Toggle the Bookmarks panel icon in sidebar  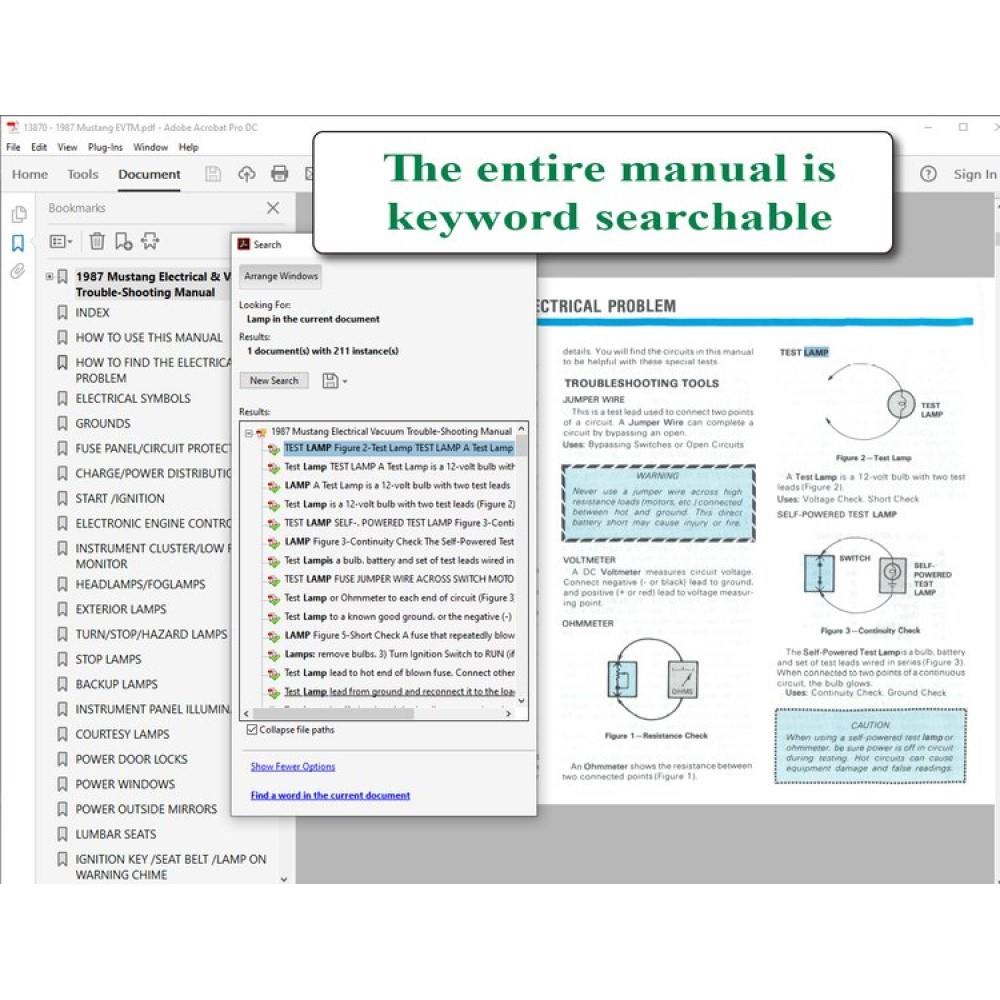coord(18,243)
